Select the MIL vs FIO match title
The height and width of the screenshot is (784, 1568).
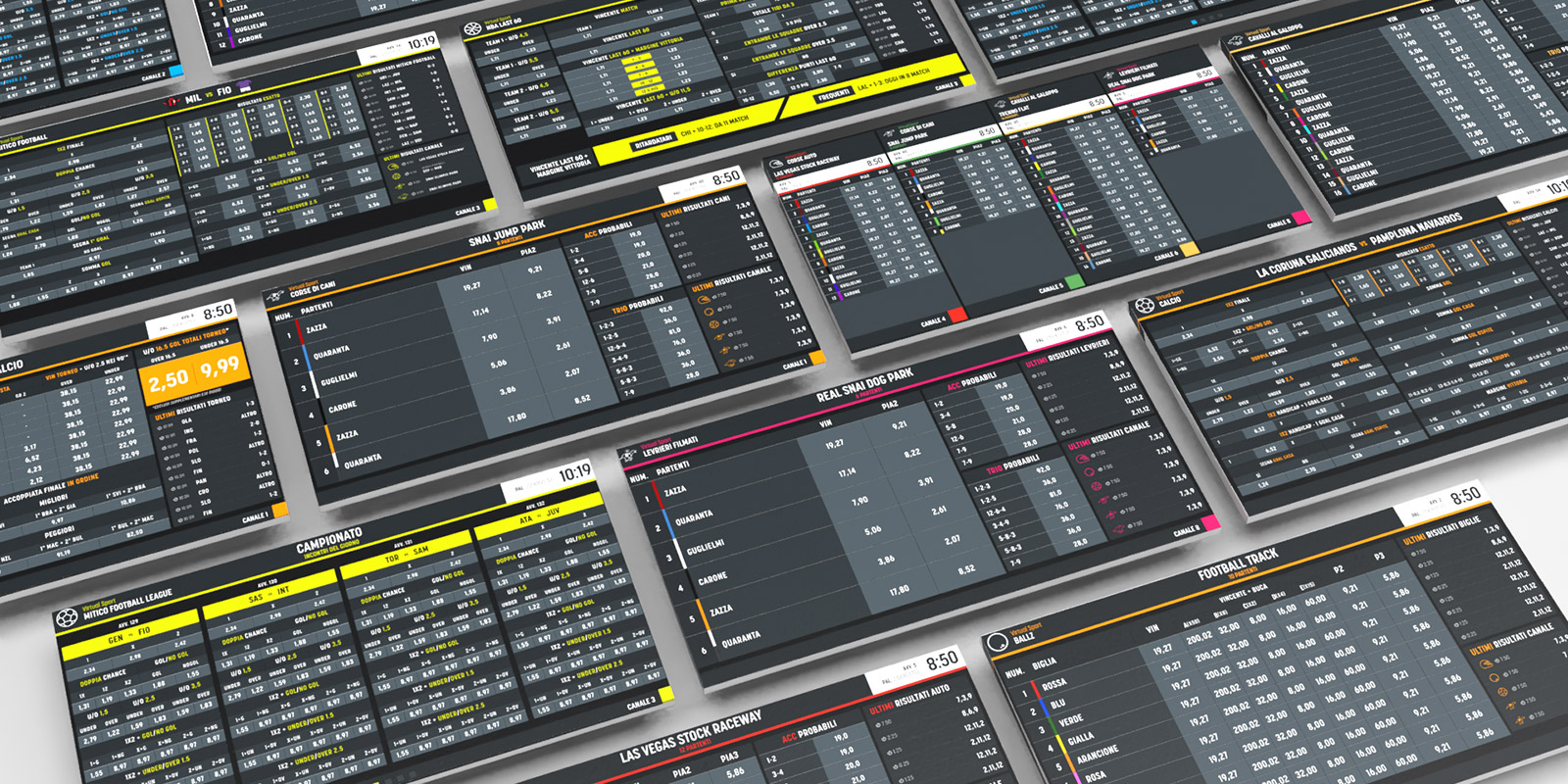point(209,95)
